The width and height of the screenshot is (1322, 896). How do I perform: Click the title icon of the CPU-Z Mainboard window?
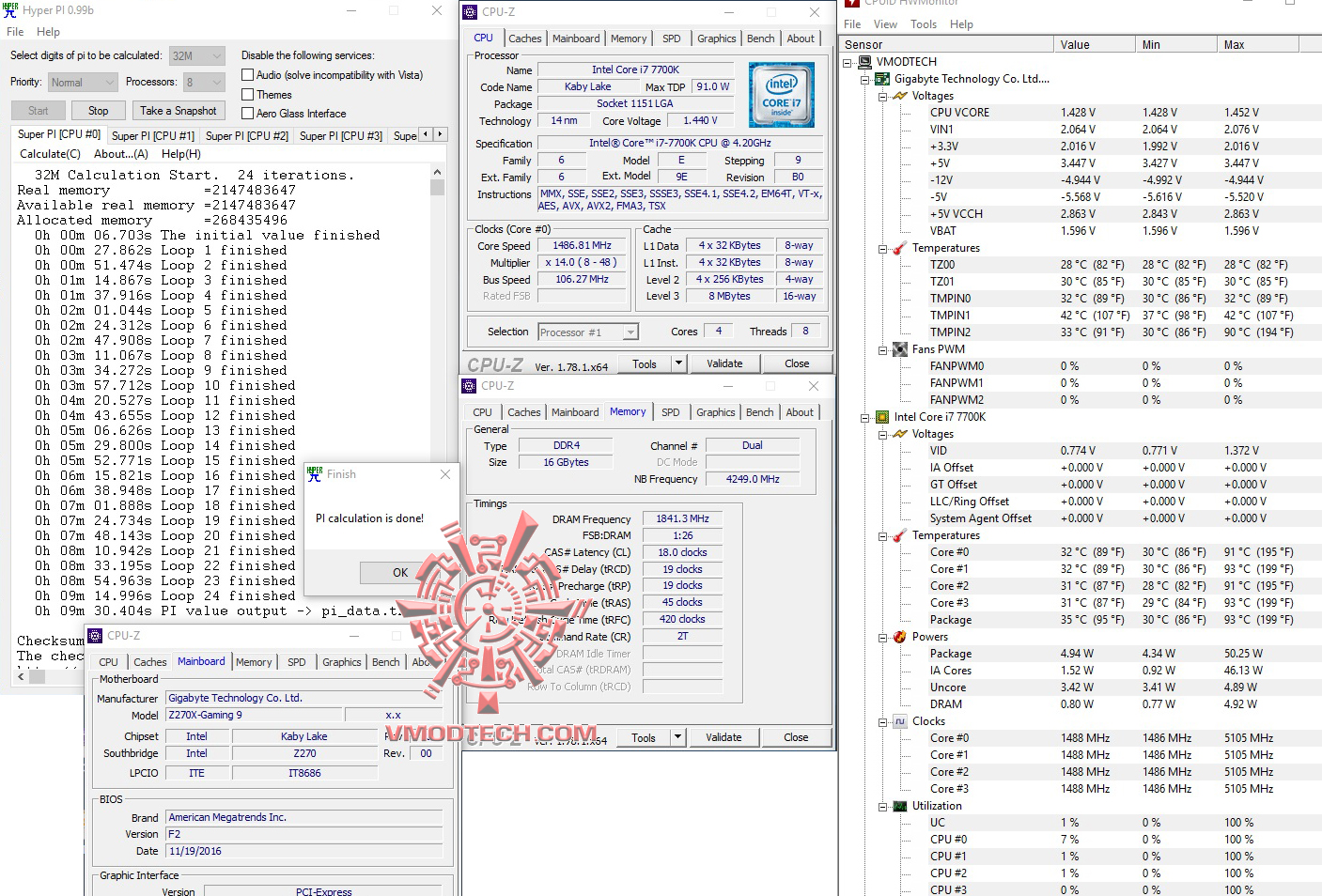[x=95, y=636]
